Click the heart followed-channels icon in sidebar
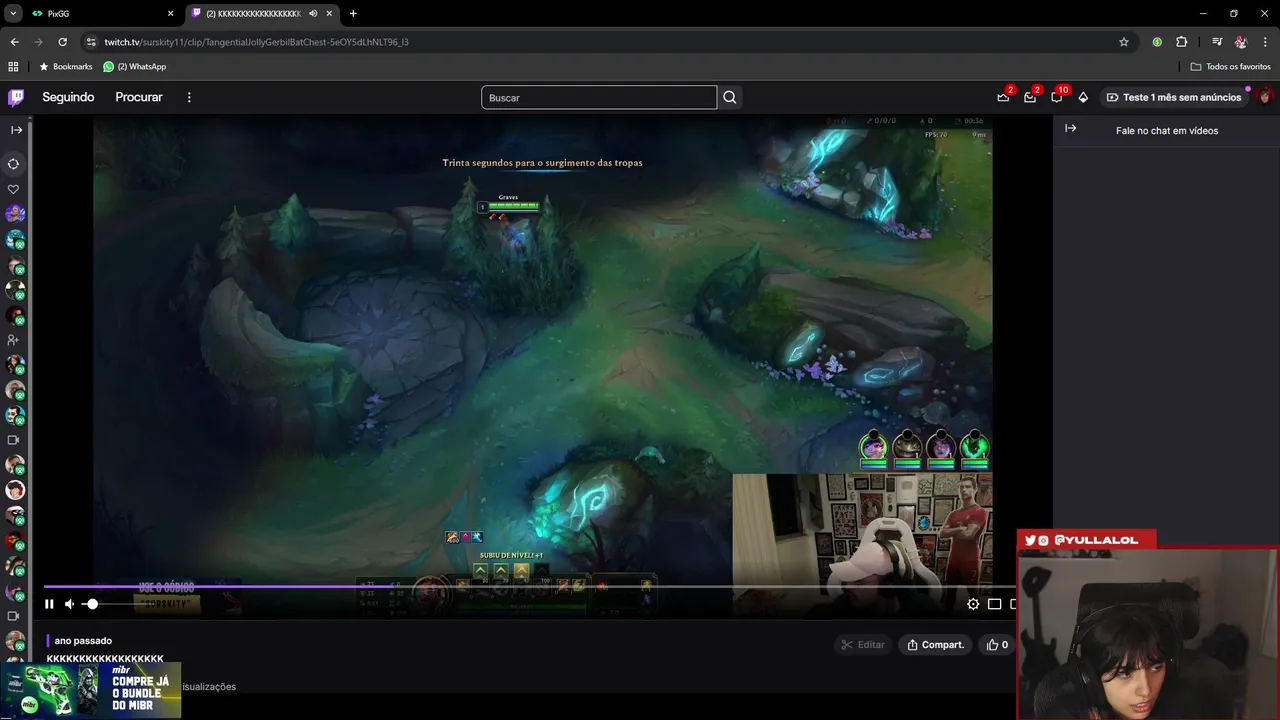The image size is (1280, 720). pos(14,189)
